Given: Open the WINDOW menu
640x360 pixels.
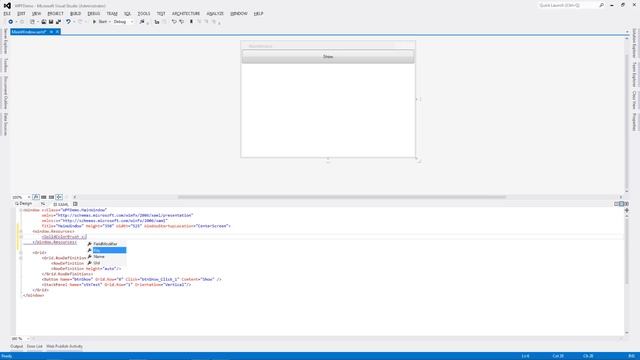Looking at the screenshot, I should [239, 13].
